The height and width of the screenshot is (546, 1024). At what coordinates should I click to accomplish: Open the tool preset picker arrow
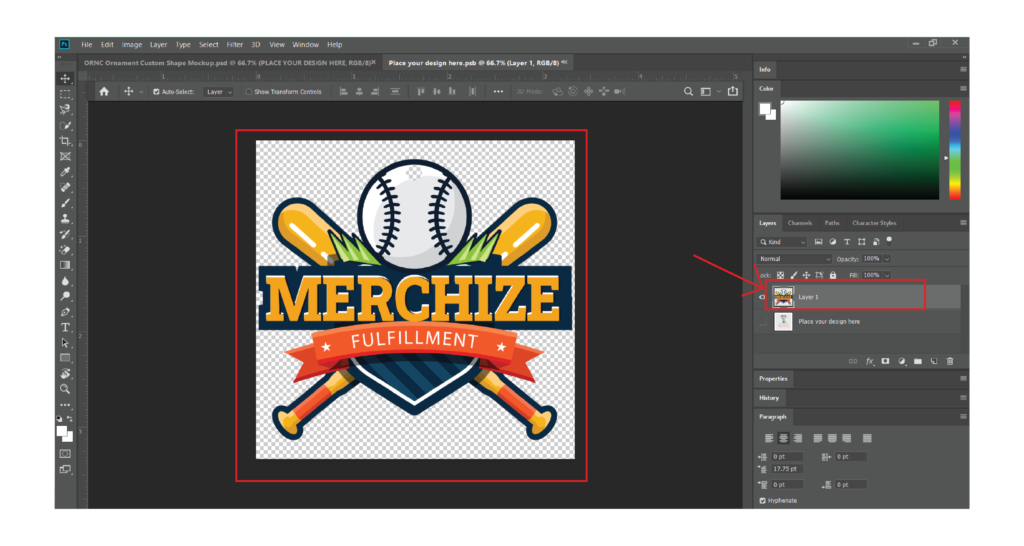(x=141, y=92)
